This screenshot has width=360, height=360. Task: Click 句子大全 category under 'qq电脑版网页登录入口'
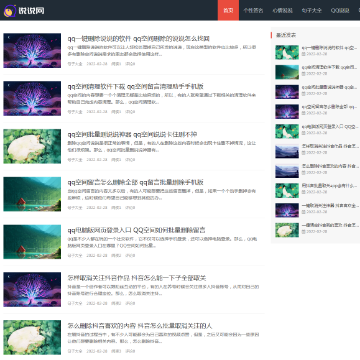point(75,256)
